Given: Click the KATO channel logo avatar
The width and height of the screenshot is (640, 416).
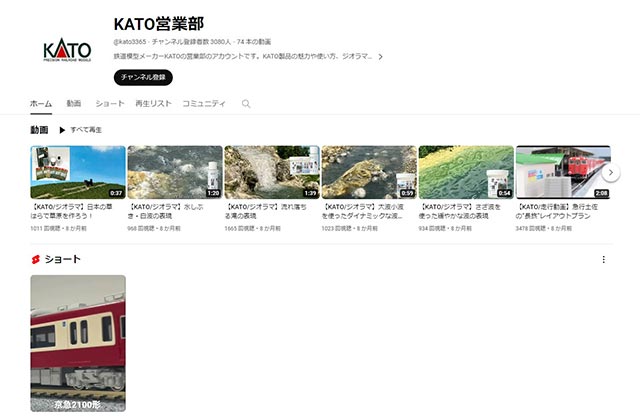Looking at the screenshot, I should tap(67, 50).
